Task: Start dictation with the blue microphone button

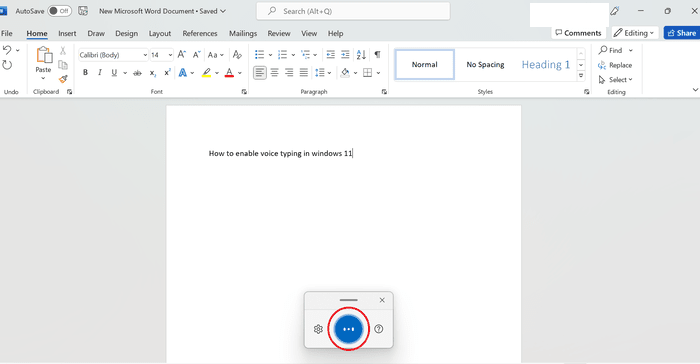Action: coord(349,329)
